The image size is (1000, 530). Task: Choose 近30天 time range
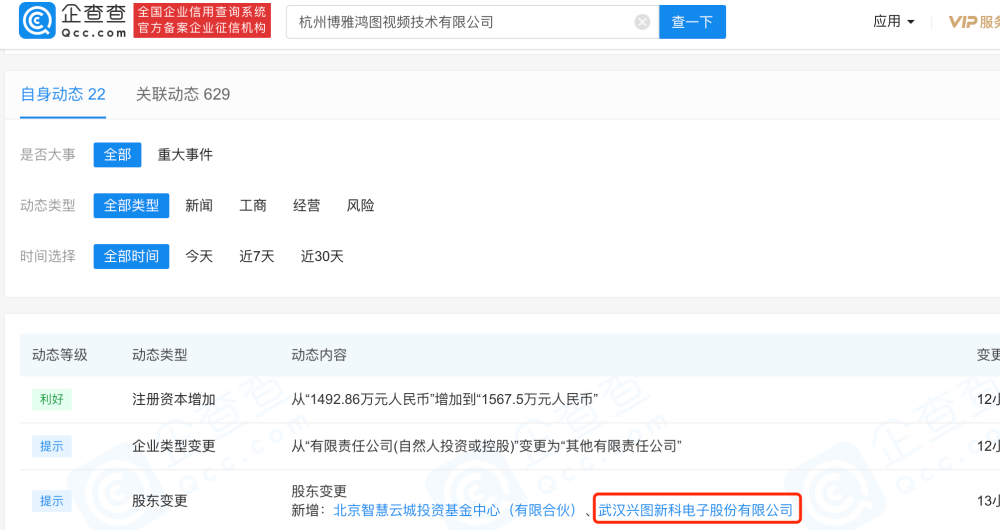point(322,256)
